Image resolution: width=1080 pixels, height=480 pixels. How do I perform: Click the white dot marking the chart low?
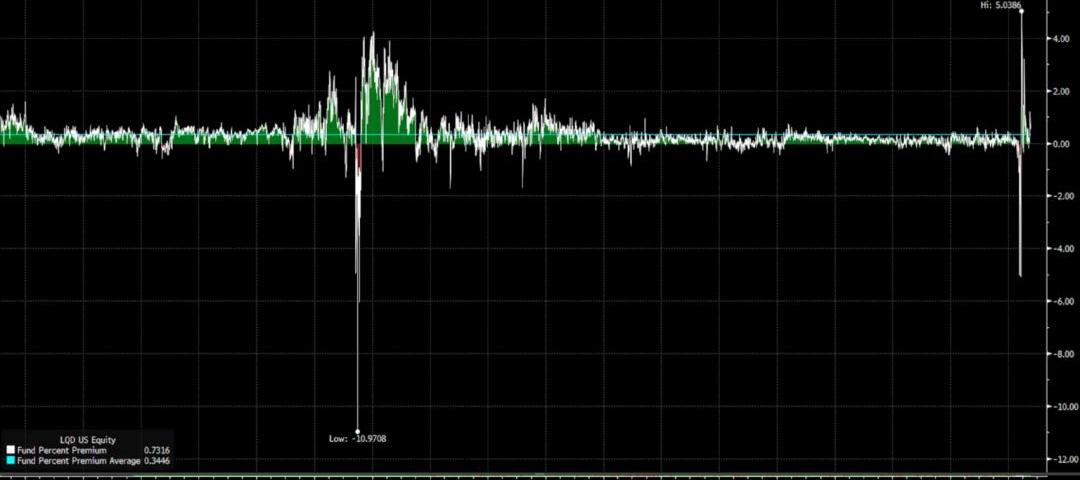(x=358, y=431)
